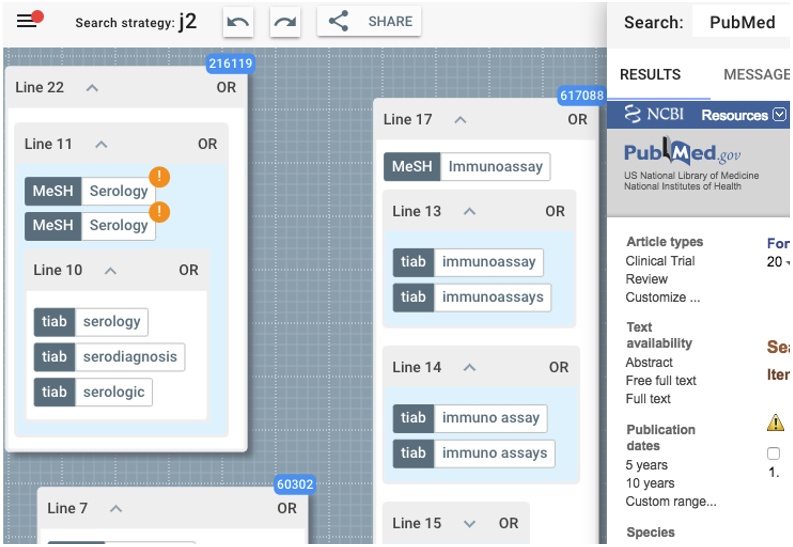Check the checkbox for result 1
Screen dimensions: 793x547
click(x=773, y=454)
